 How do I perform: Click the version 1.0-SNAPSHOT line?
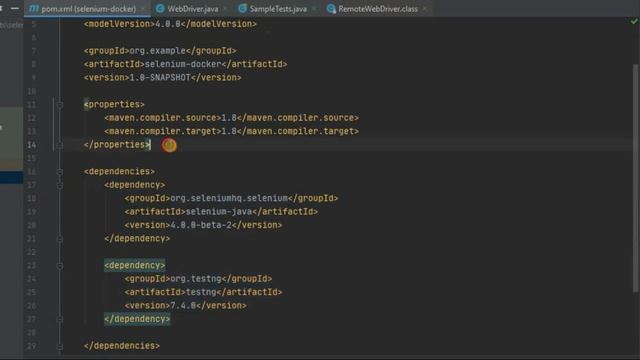[162, 78]
